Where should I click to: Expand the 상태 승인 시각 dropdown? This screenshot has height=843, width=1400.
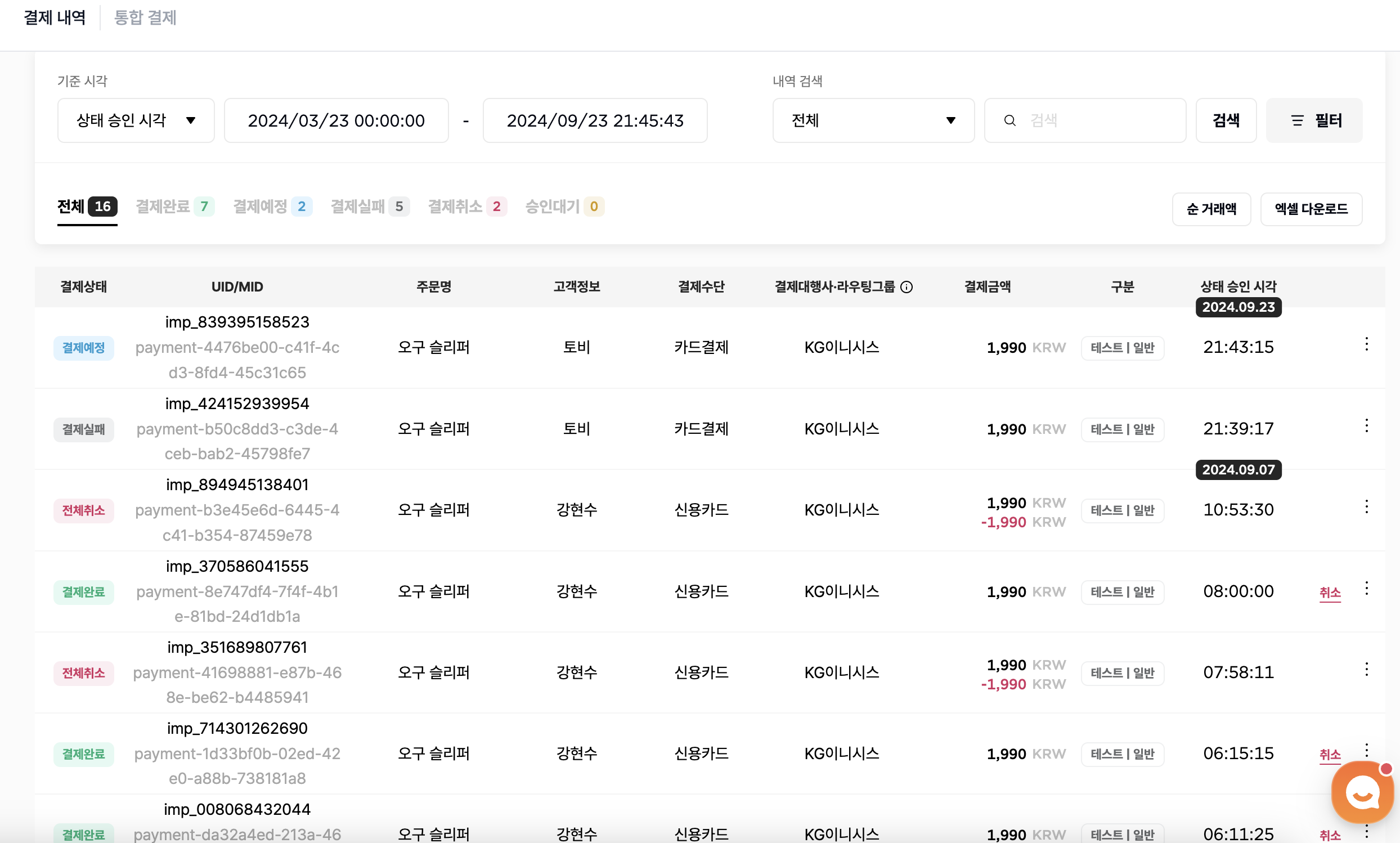[136, 120]
